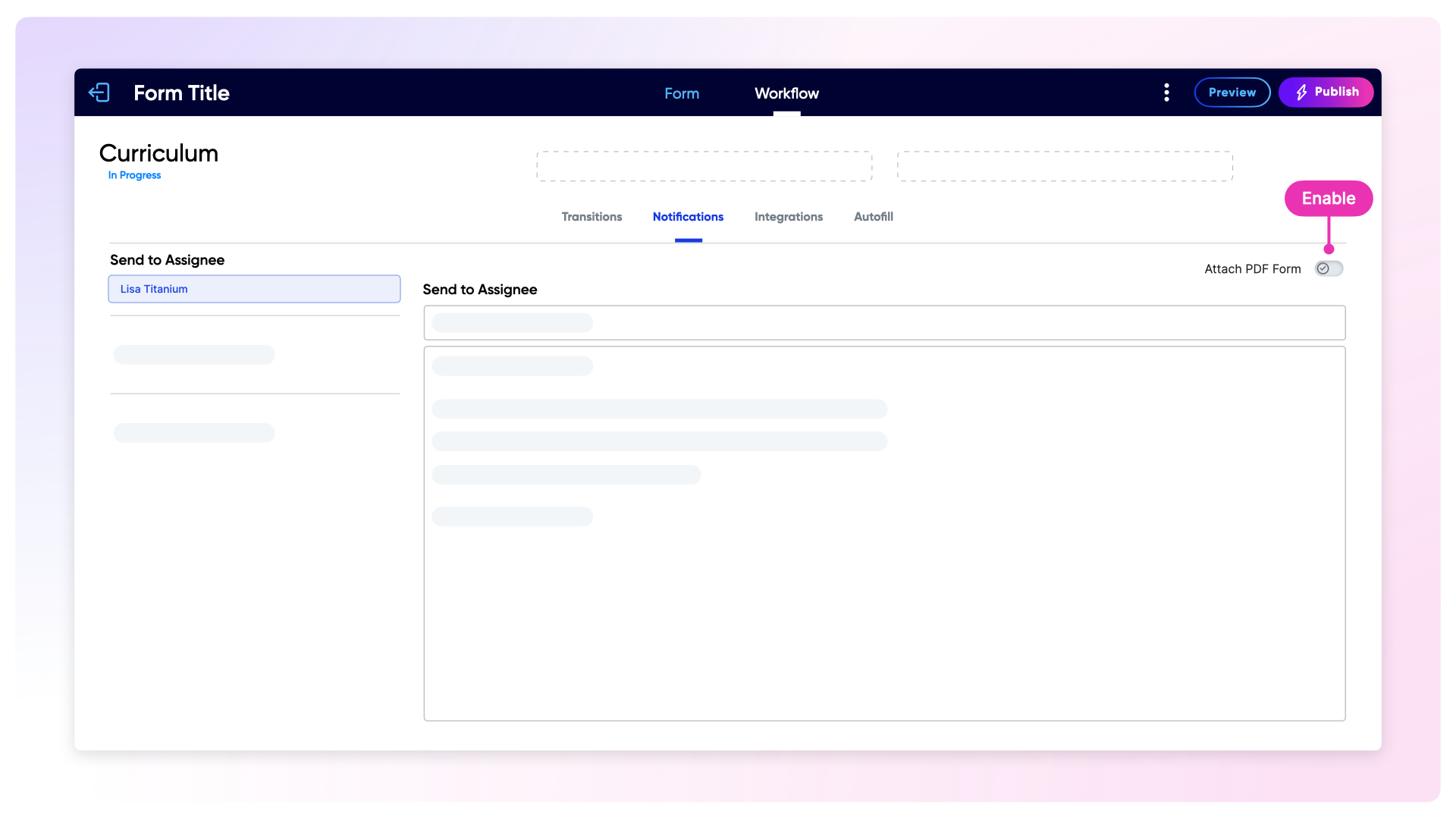
Task: Click the pink Enable tooltip bubble
Action: [x=1328, y=199]
